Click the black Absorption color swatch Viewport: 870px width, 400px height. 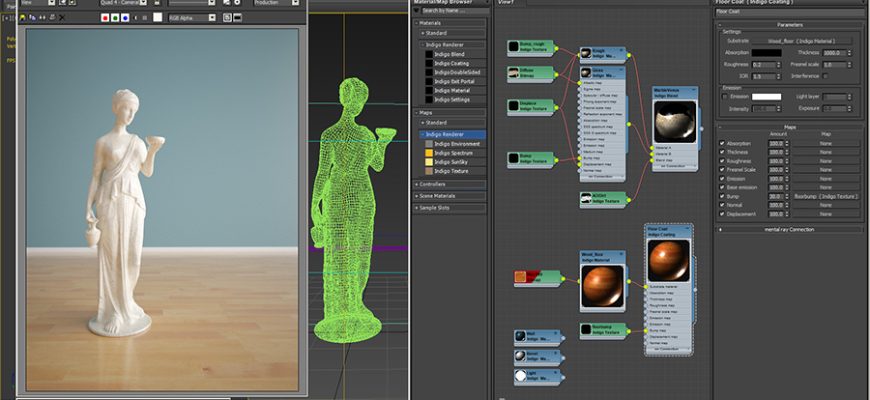[767, 52]
